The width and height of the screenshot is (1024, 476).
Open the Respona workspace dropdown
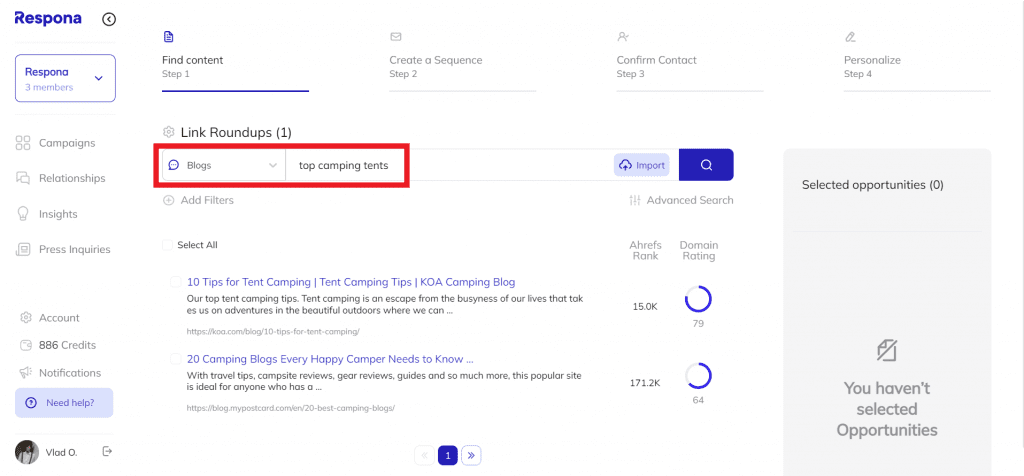pos(65,78)
